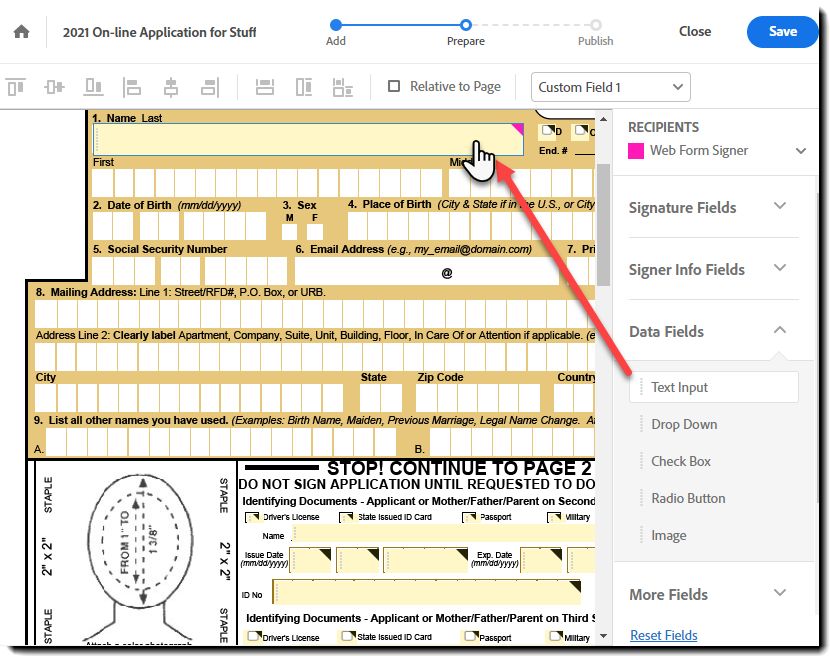Align selected fields to right edge

pos(210,87)
